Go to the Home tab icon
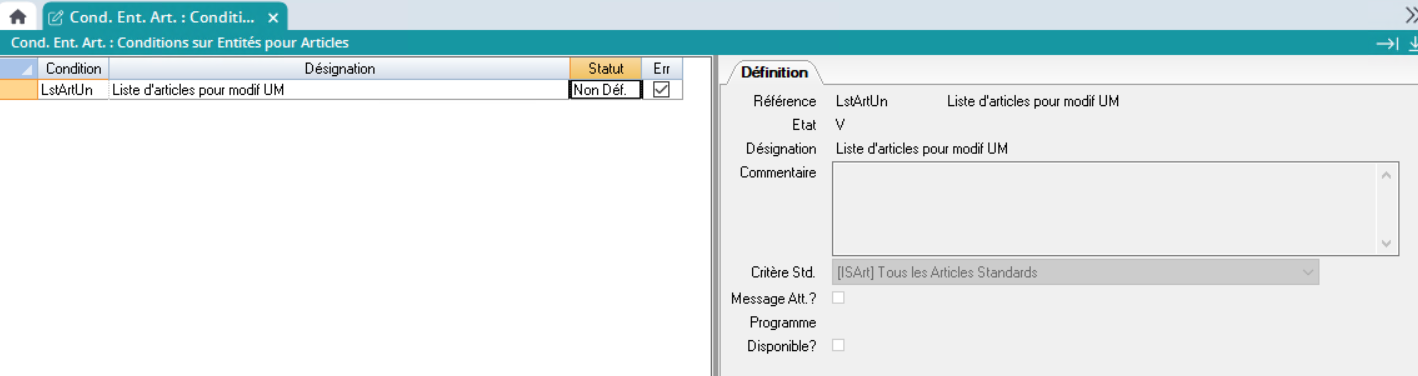Image resolution: width=1418 pixels, height=376 pixels. pos(17,17)
